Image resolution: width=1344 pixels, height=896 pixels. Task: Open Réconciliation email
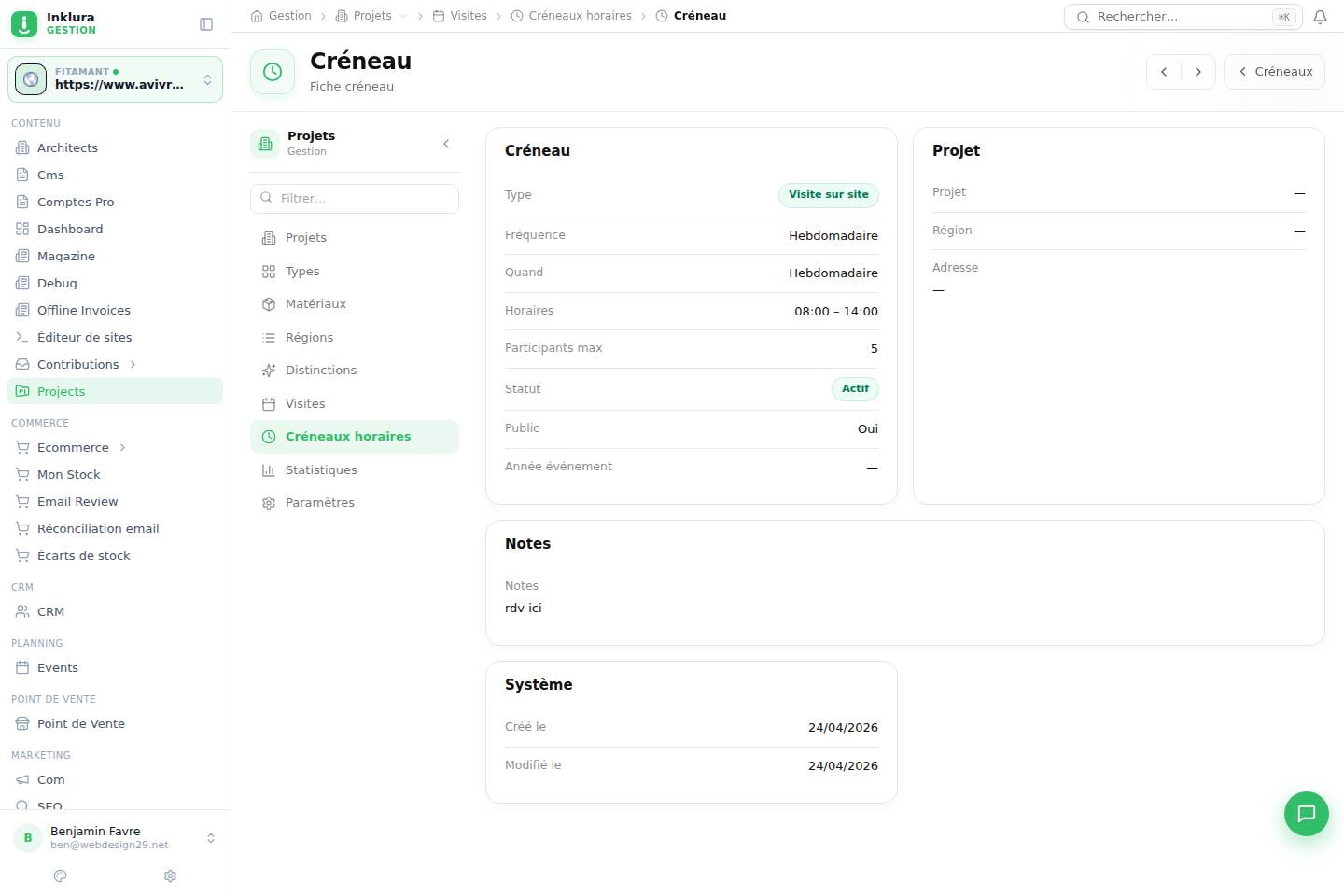(115, 528)
